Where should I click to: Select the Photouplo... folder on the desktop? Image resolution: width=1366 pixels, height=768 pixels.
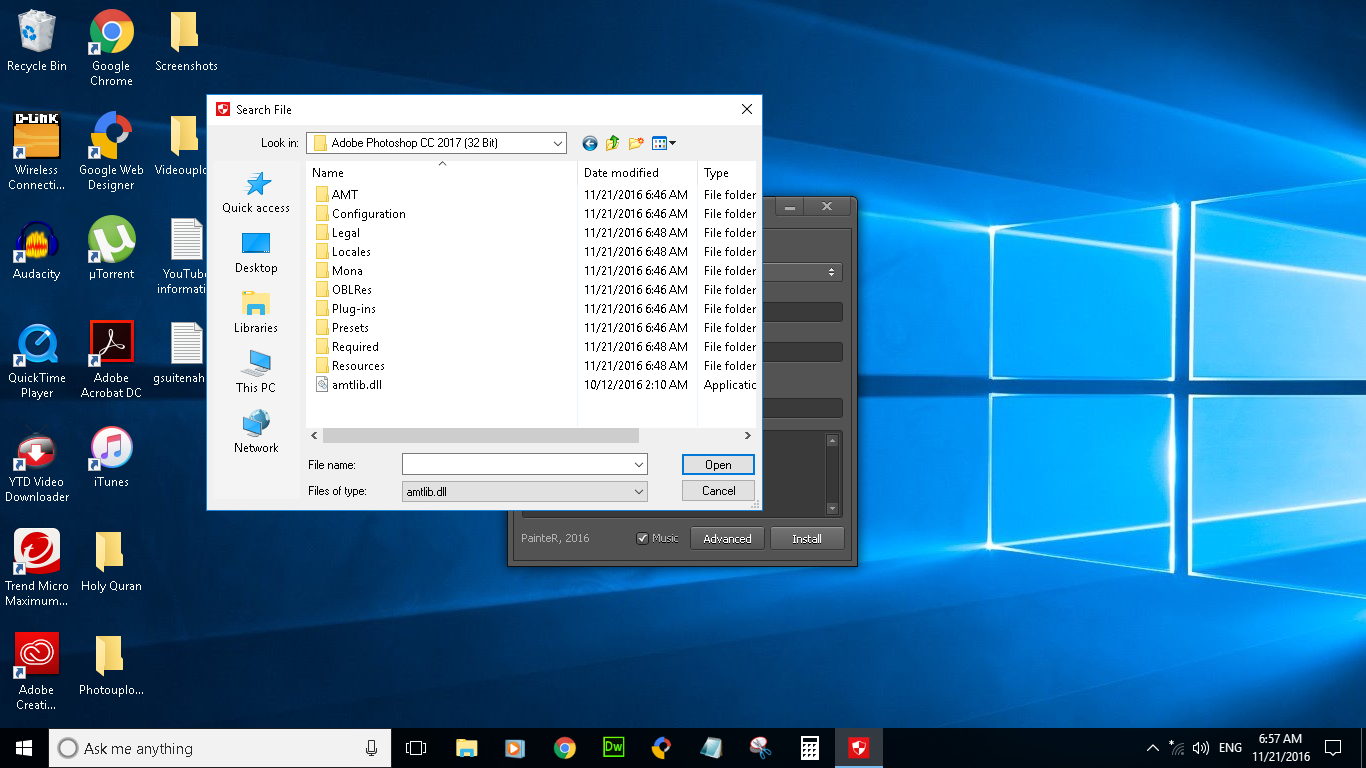coord(111,666)
